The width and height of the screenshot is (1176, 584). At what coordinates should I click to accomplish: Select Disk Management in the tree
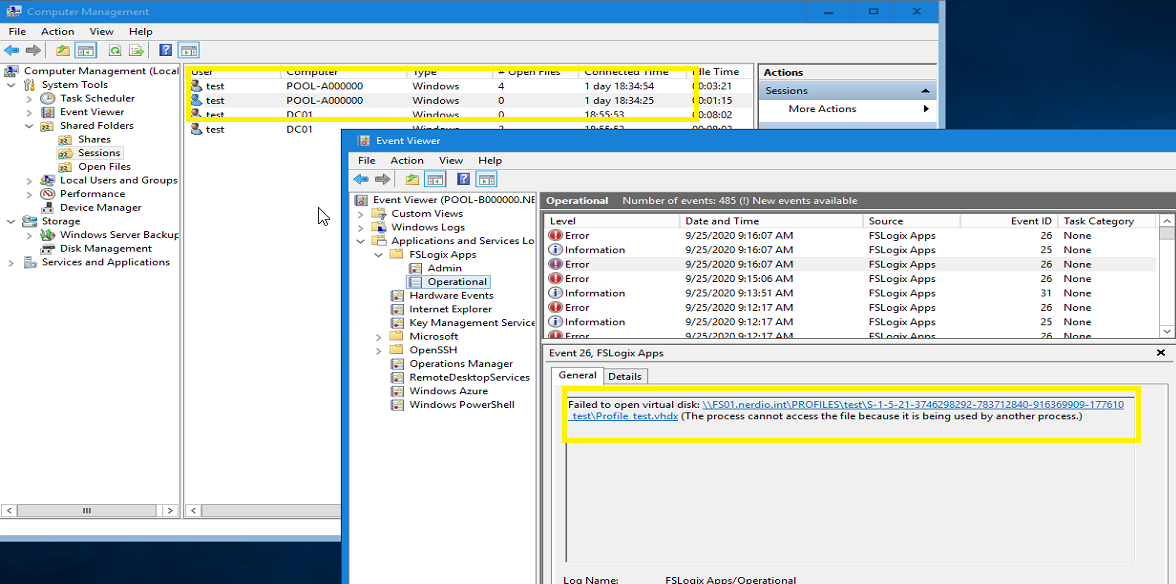click(106, 248)
